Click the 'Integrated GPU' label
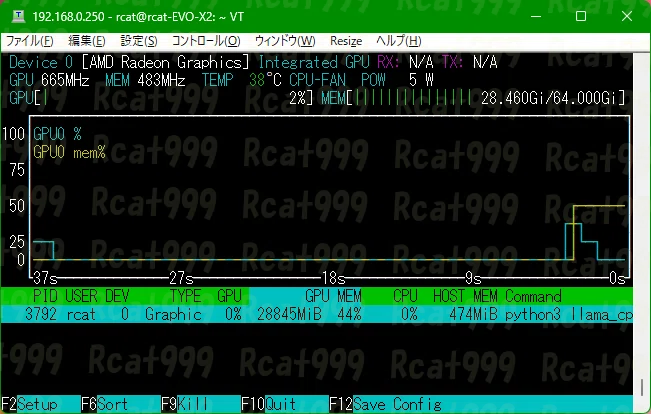Viewport: 651px width, 414px height. click(x=313, y=62)
